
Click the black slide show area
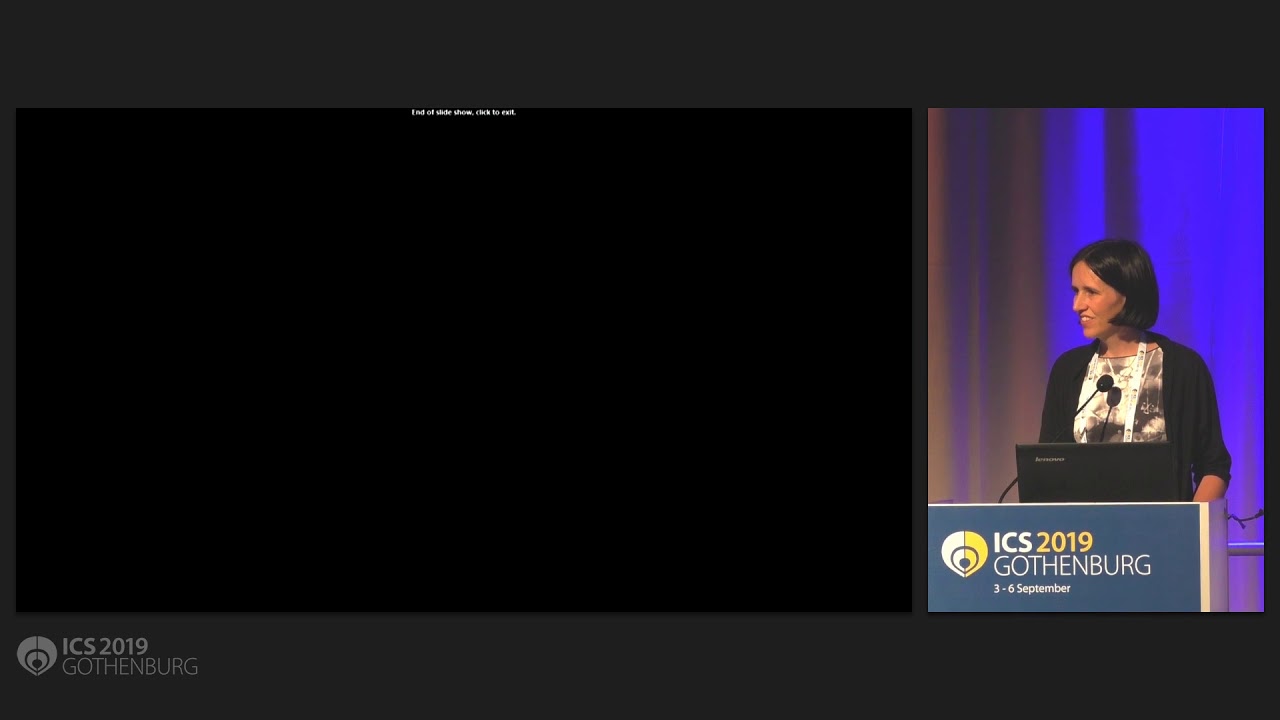(x=464, y=360)
